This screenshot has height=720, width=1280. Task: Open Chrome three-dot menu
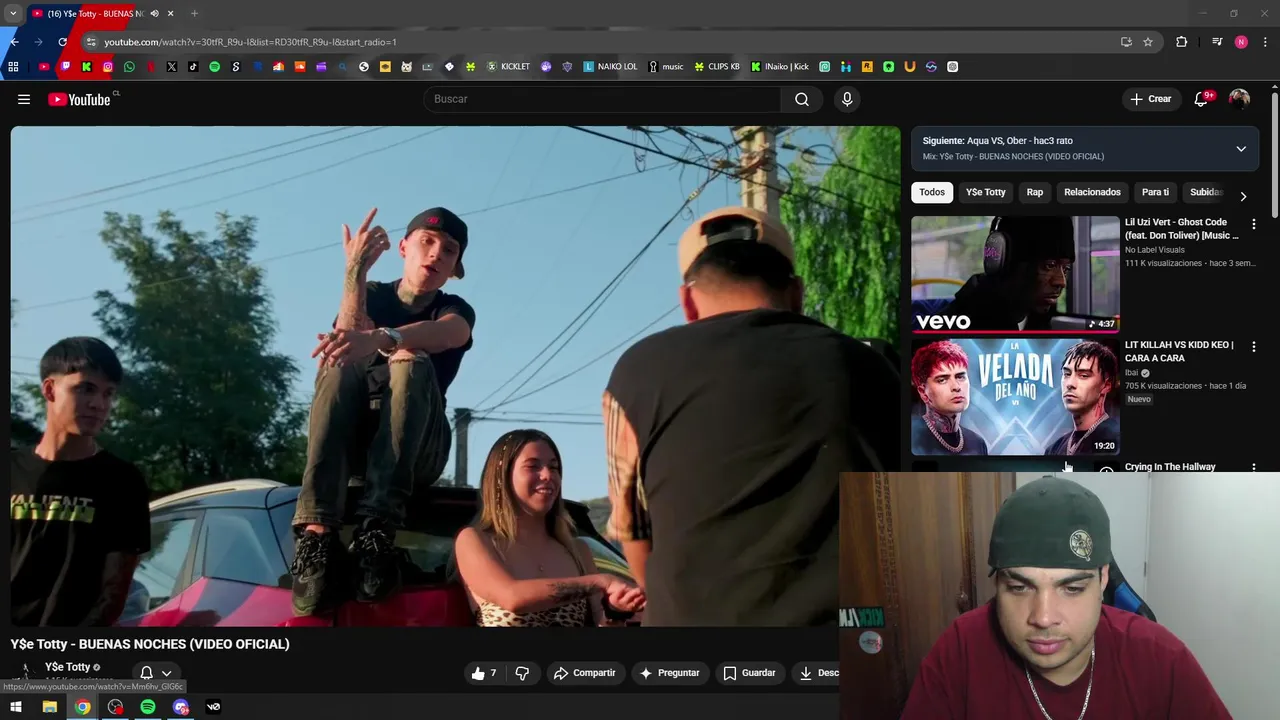coord(1266,42)
